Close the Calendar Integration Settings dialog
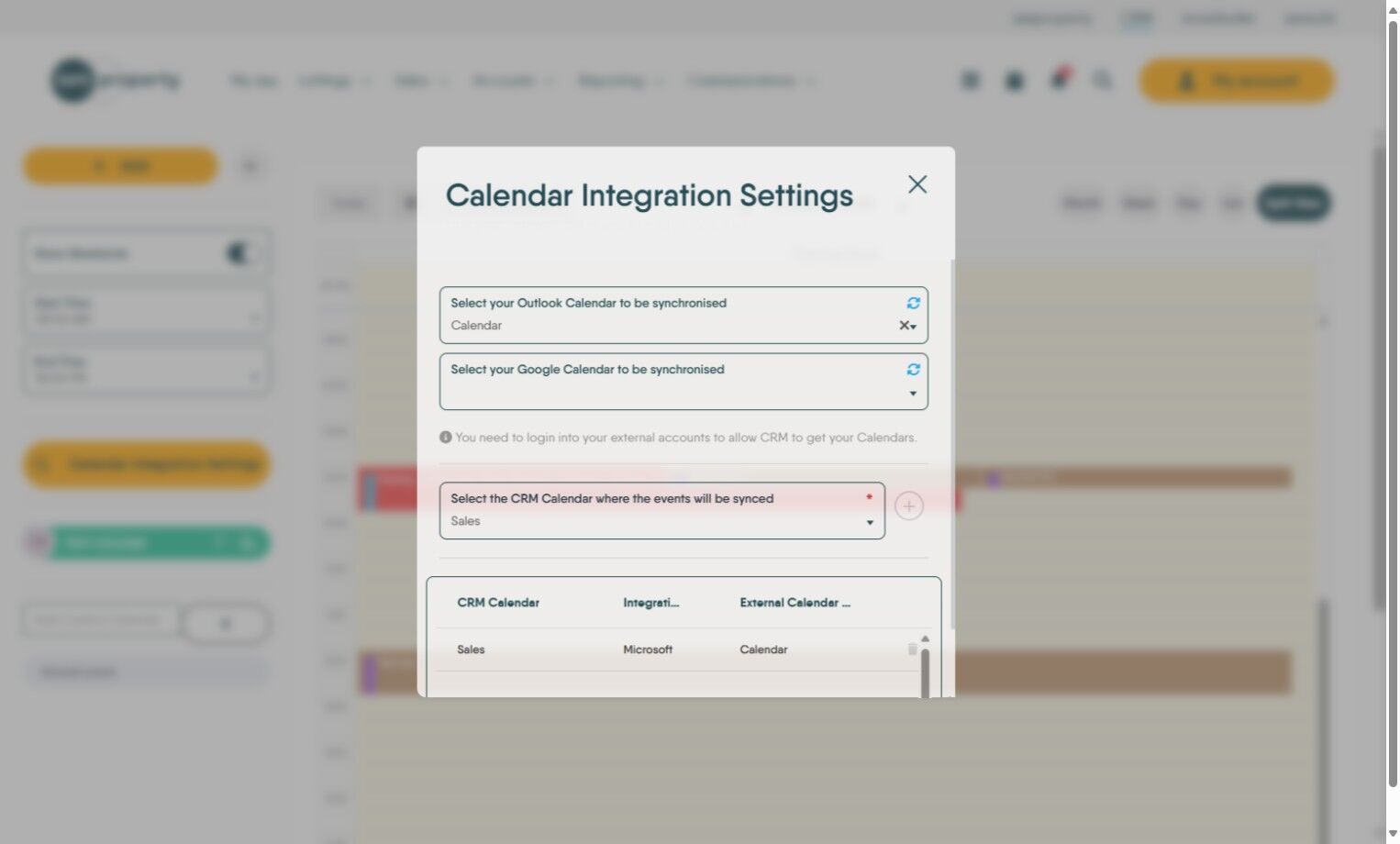The image size is (1400, 844). pos(917,184)
